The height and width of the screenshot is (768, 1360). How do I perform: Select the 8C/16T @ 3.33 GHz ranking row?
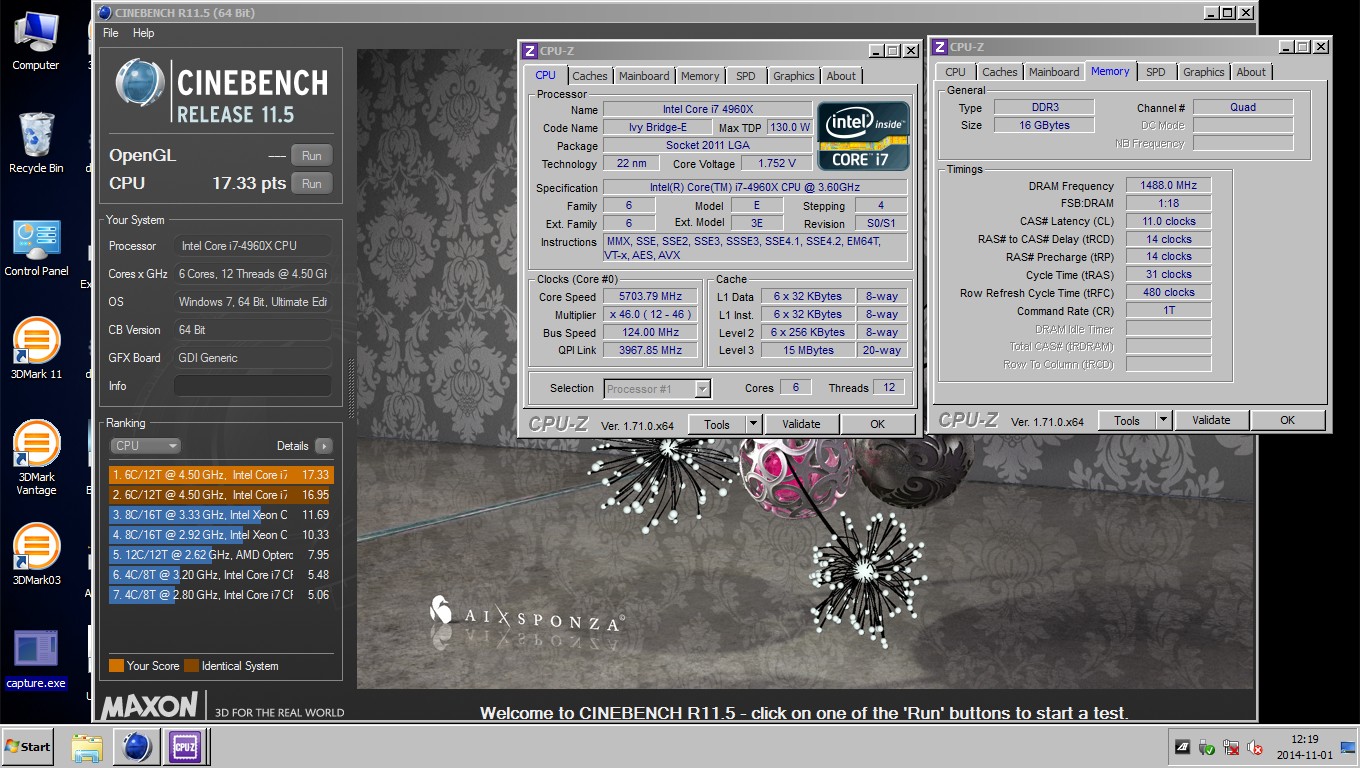click(x=221, y=515)
